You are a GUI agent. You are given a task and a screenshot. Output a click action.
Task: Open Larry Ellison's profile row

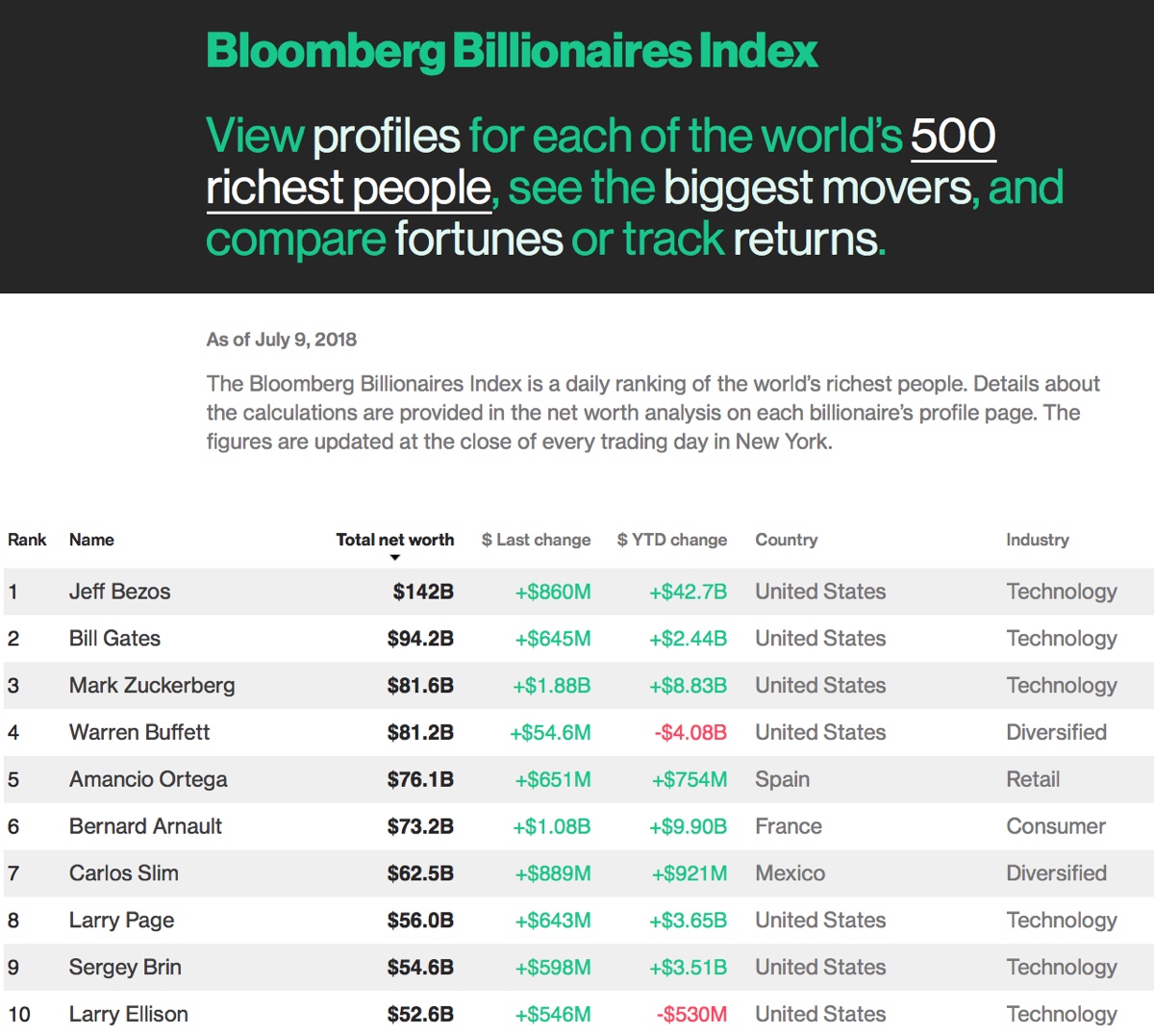coord(129,1014)
